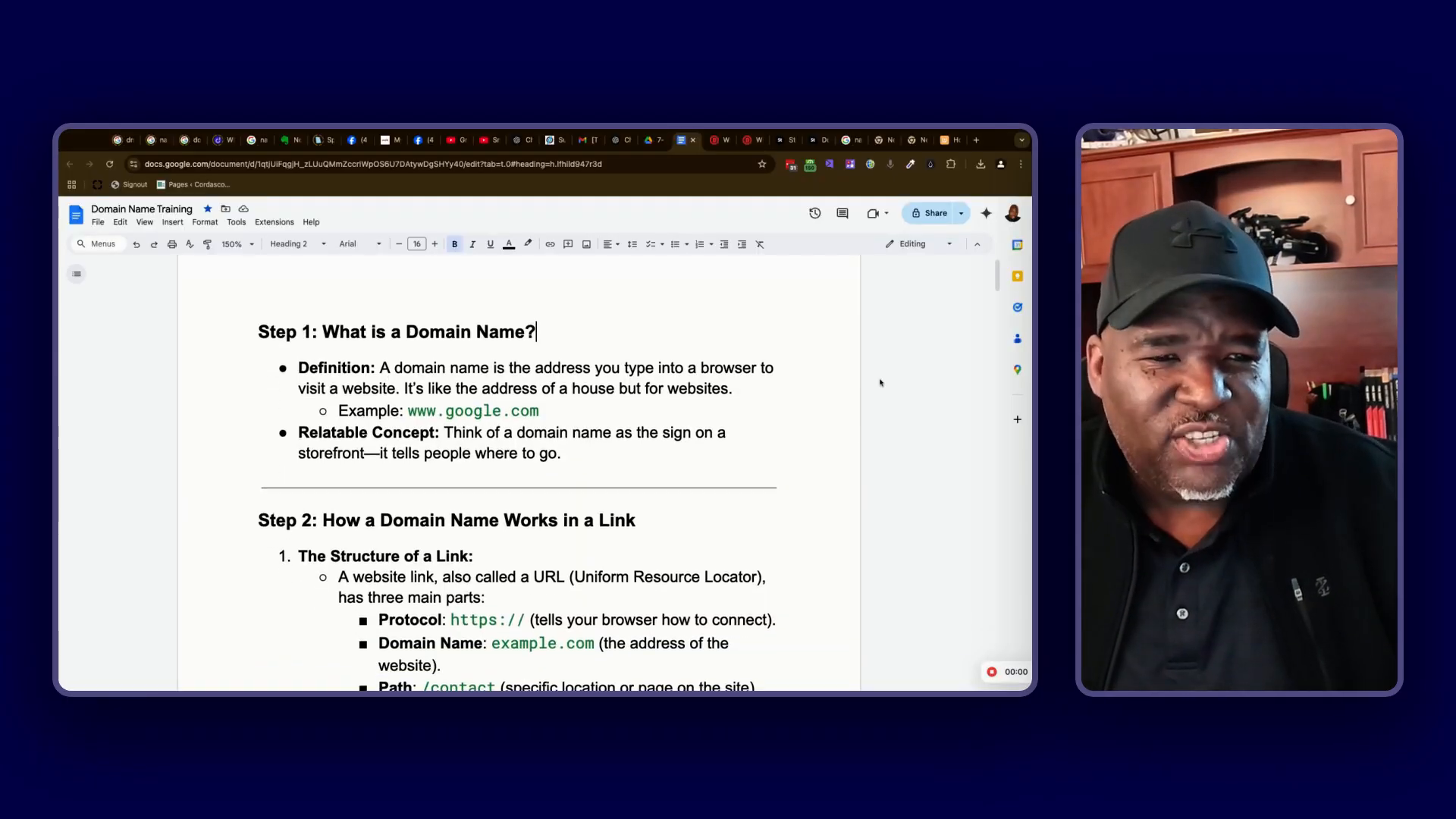This screenshot has width=1456, height=819.
Task: Open the Contacts side panel
Action: tap(1018, 338)
